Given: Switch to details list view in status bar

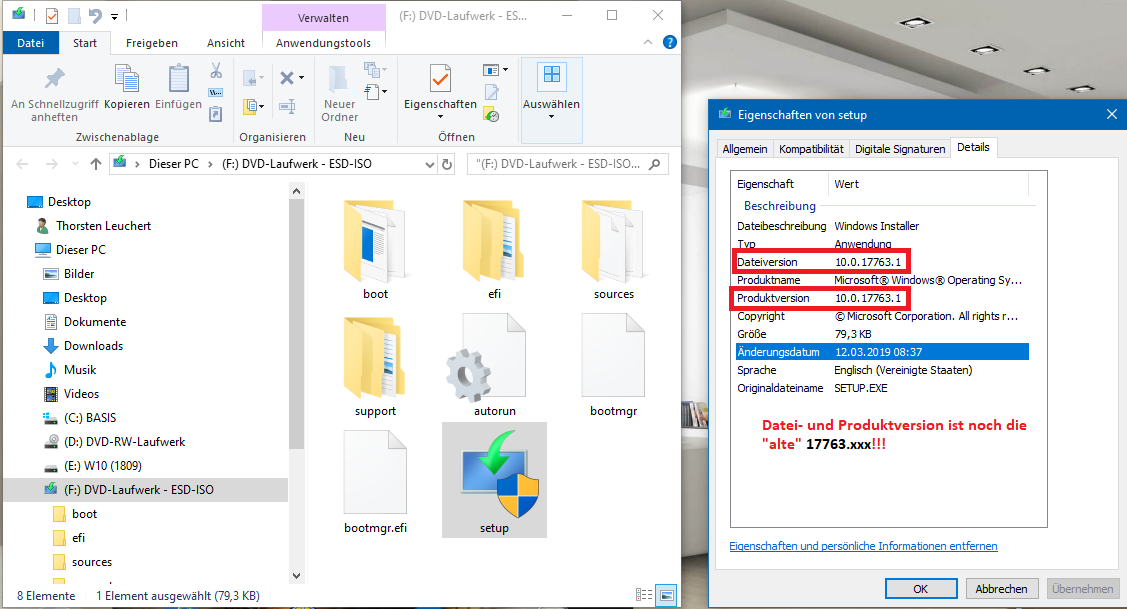Looking at the screenshot, I should (x=644, y=595).
